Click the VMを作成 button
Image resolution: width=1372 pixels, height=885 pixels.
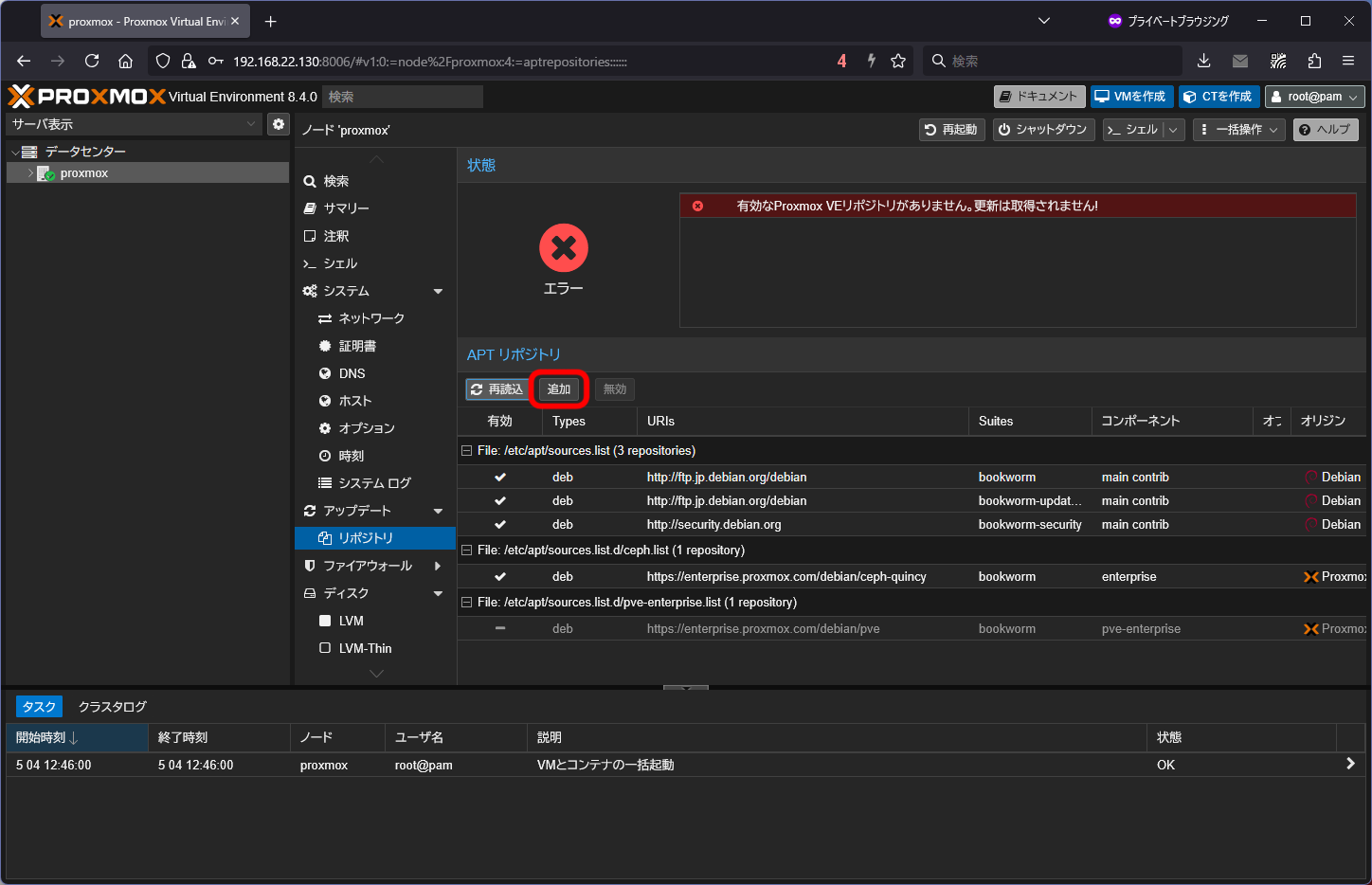(x=1132, y=97)
